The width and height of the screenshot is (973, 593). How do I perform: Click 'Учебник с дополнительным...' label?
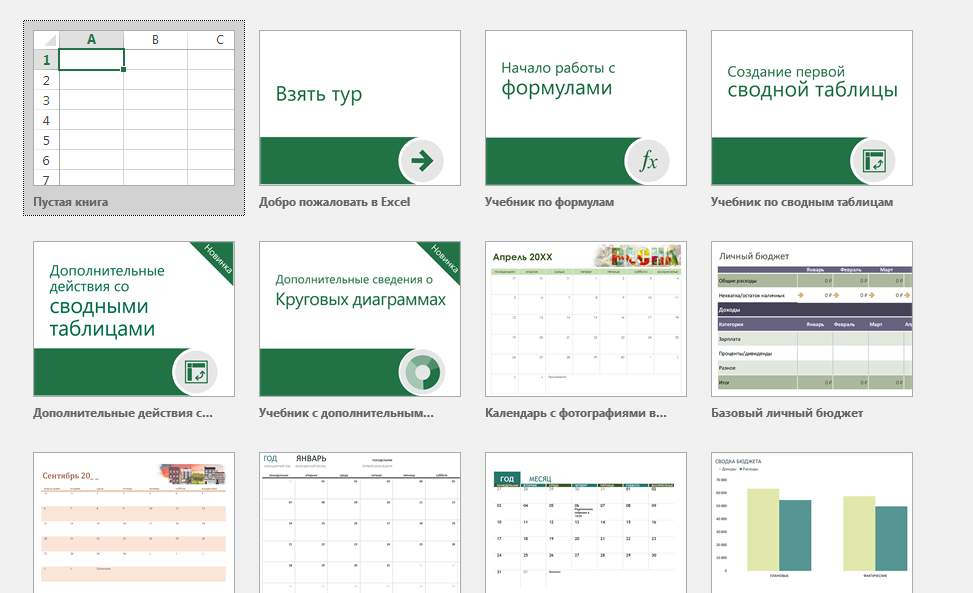click(x=346, y=412)
